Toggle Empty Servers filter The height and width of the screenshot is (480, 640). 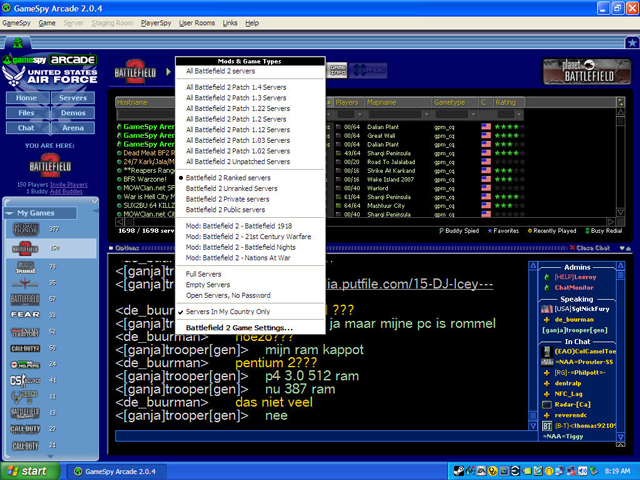208,284
